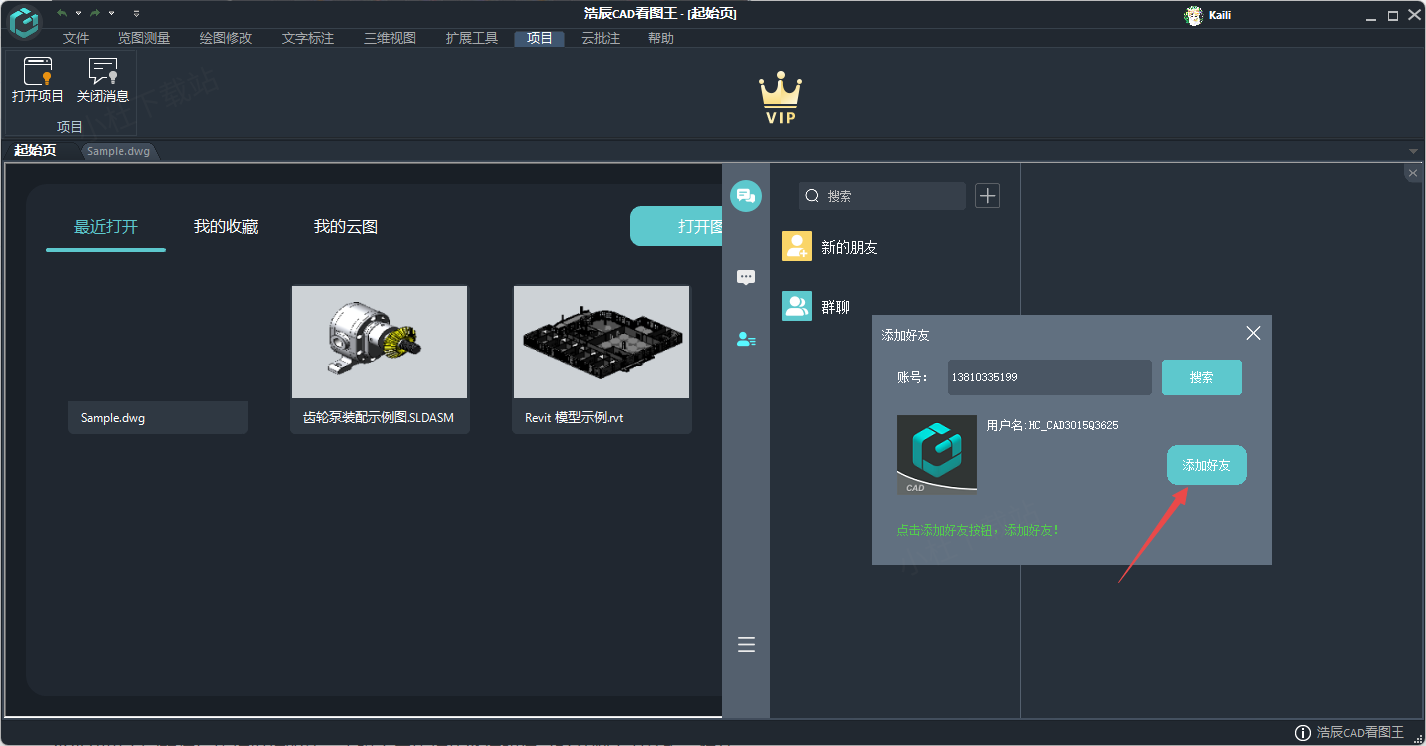Open the redo history dropdown arrow
Image resolution: width=1426 pixels, height=746 pixels.
(x=111, y=13)
